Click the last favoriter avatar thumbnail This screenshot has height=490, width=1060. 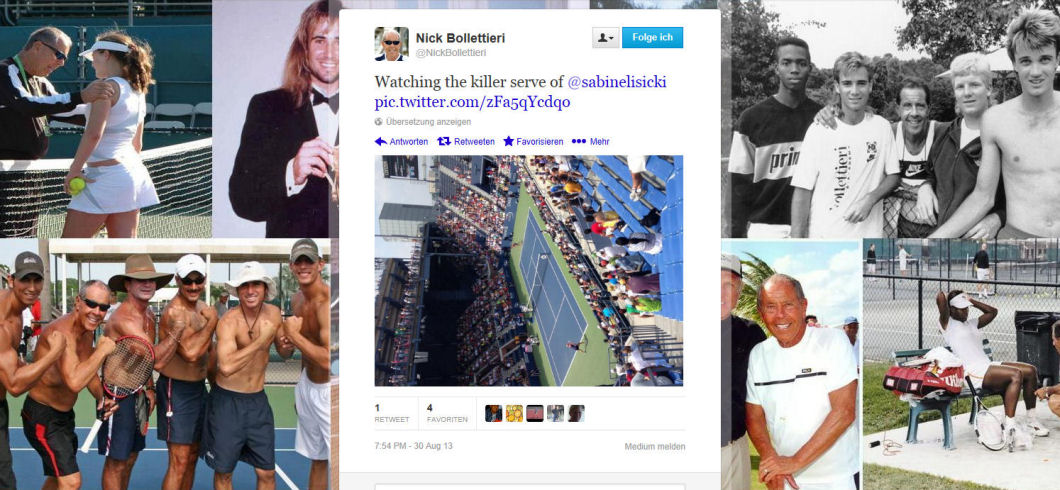click(576, 414)
